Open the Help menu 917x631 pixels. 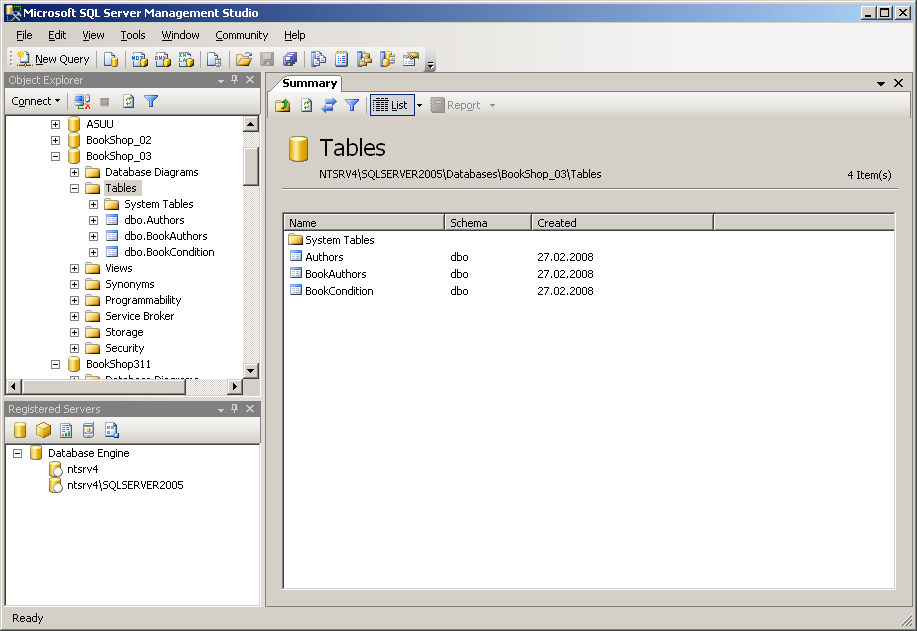coord(295,35)
